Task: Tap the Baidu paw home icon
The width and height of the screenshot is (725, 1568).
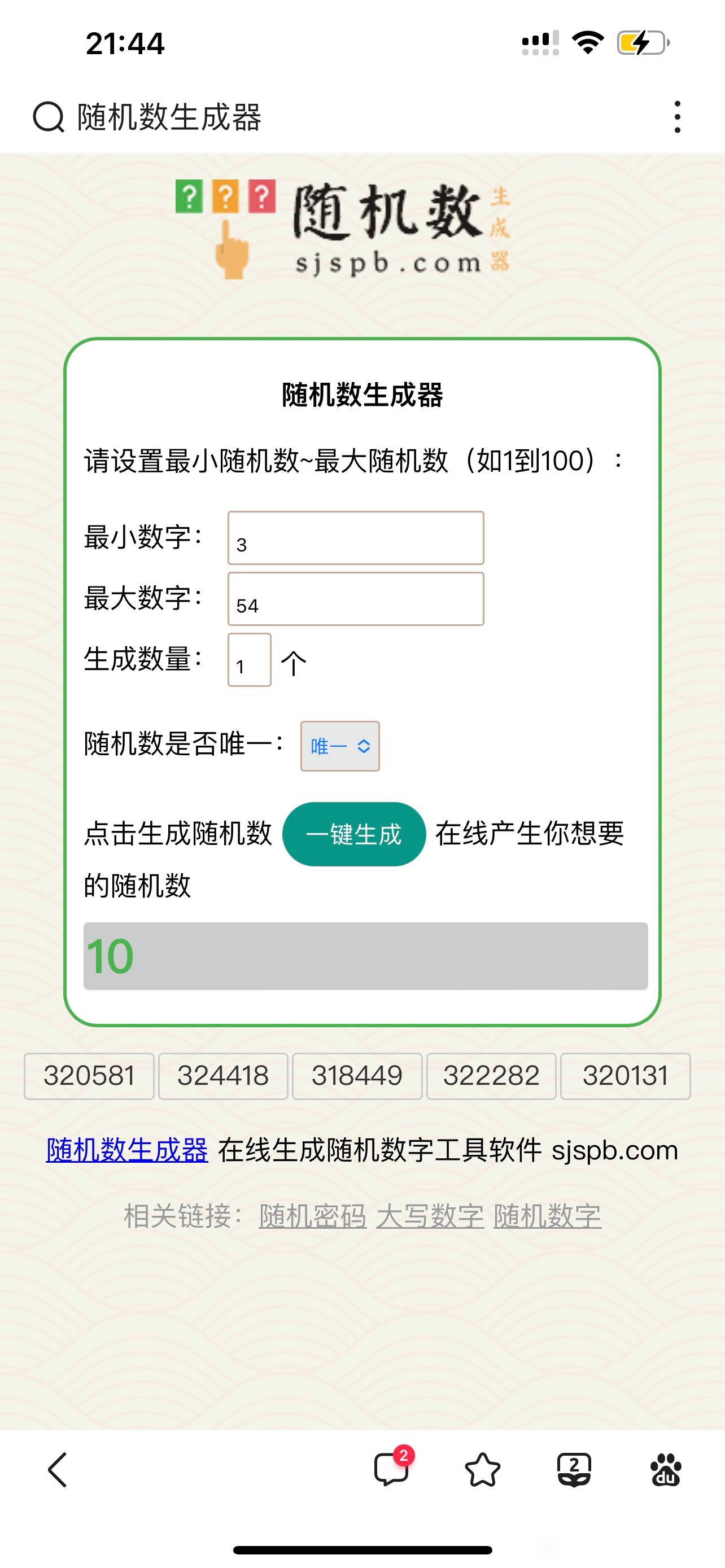Action: [665, 1470]
